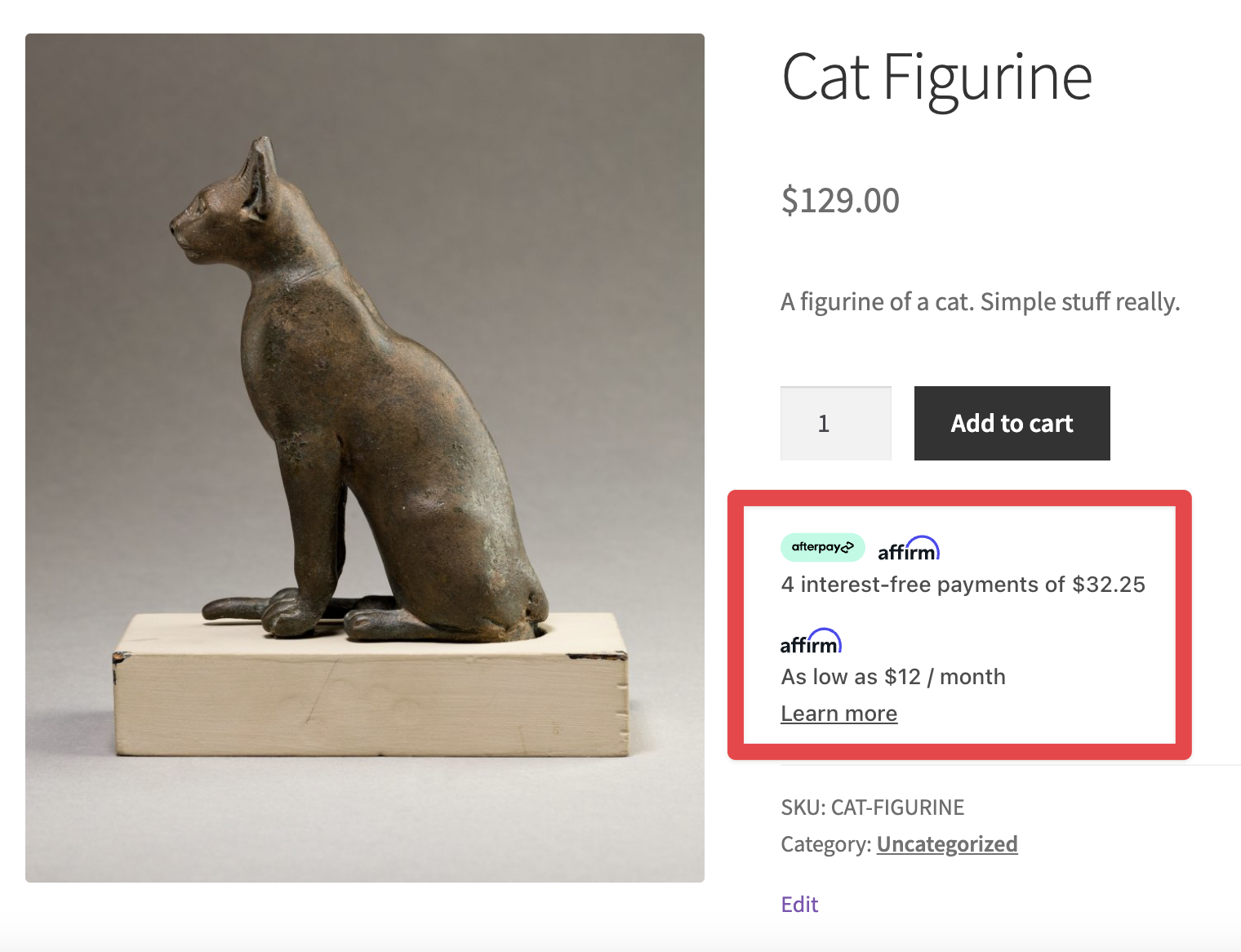
Task: Click the SKU: CAT-FIGURINE text
Action: pyautogui.click(x=872, y=807)
